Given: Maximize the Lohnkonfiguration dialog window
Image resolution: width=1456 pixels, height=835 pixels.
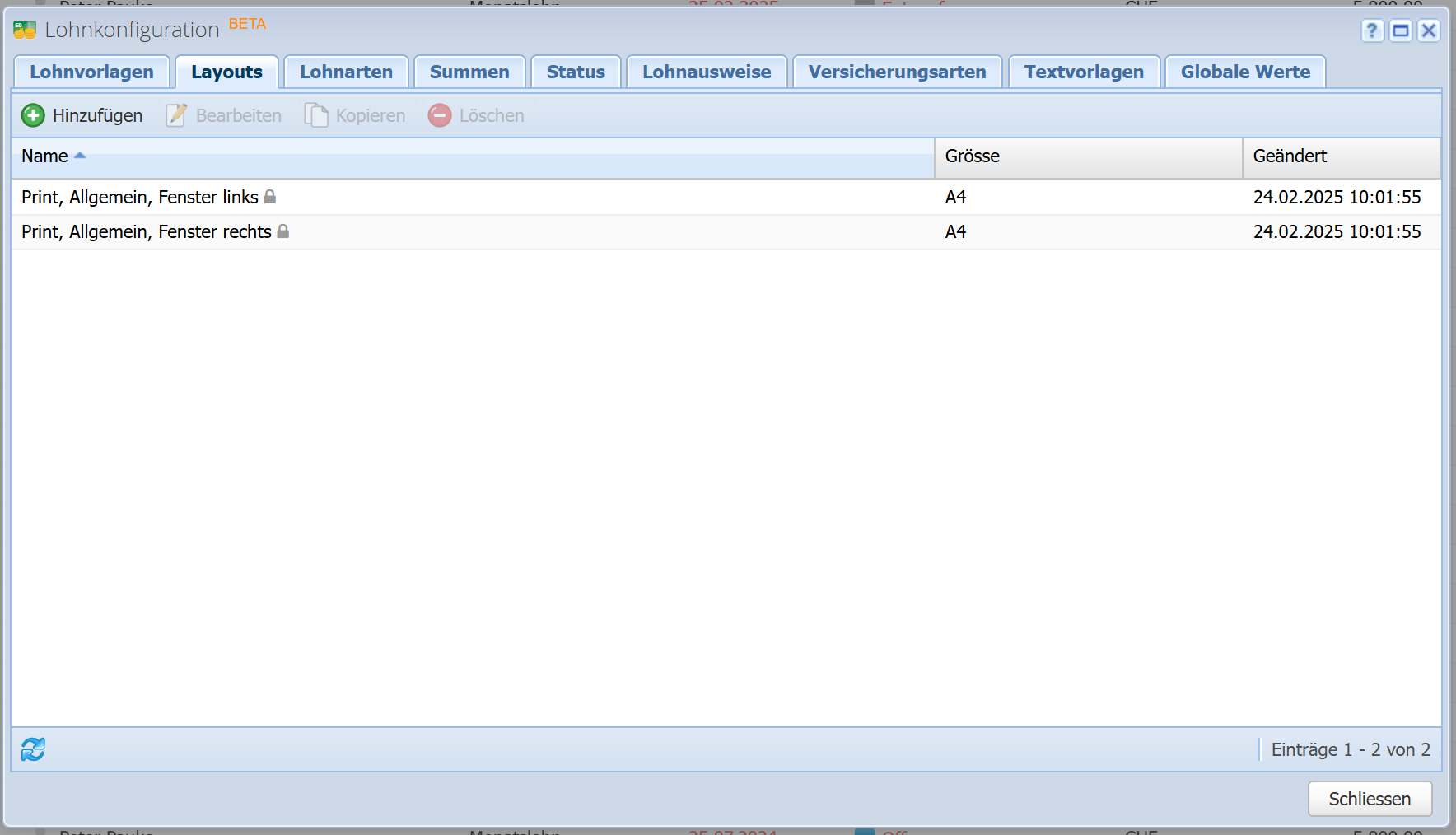Looking at the screenshot, I should (x=1400, y=31).
